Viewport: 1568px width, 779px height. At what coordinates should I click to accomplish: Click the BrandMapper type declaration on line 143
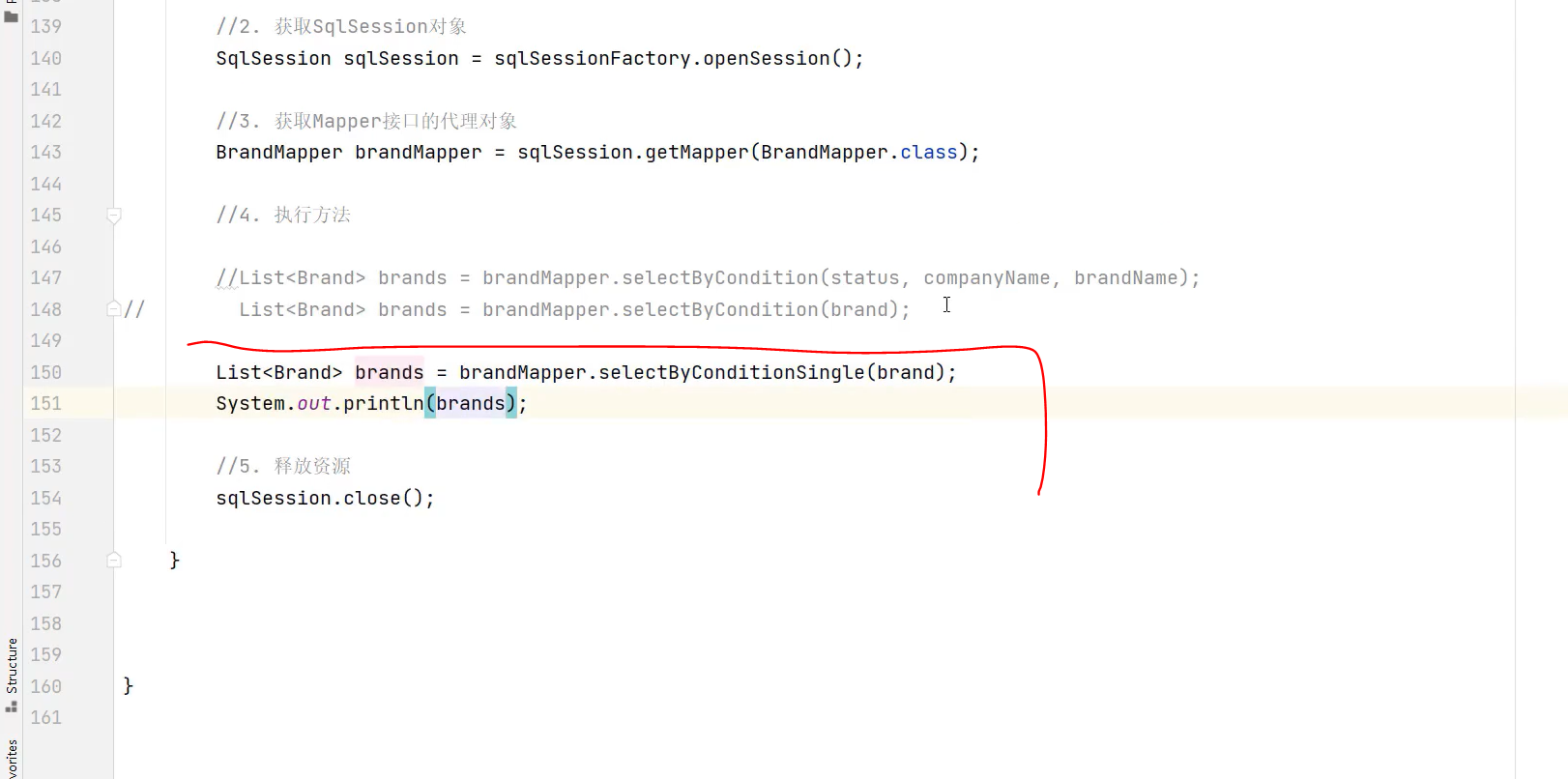pos(279,152)
